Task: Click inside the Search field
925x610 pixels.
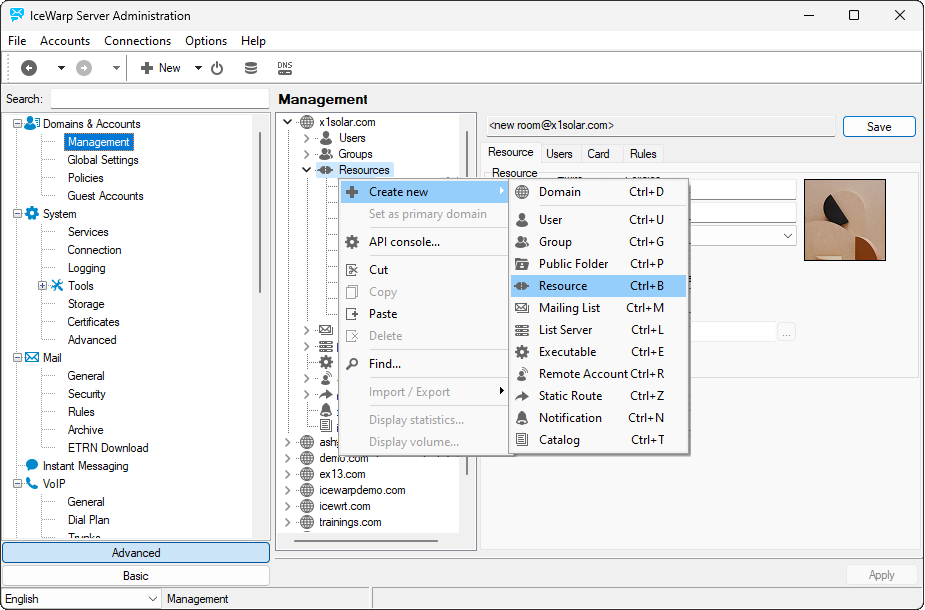Action: [160, 99]
